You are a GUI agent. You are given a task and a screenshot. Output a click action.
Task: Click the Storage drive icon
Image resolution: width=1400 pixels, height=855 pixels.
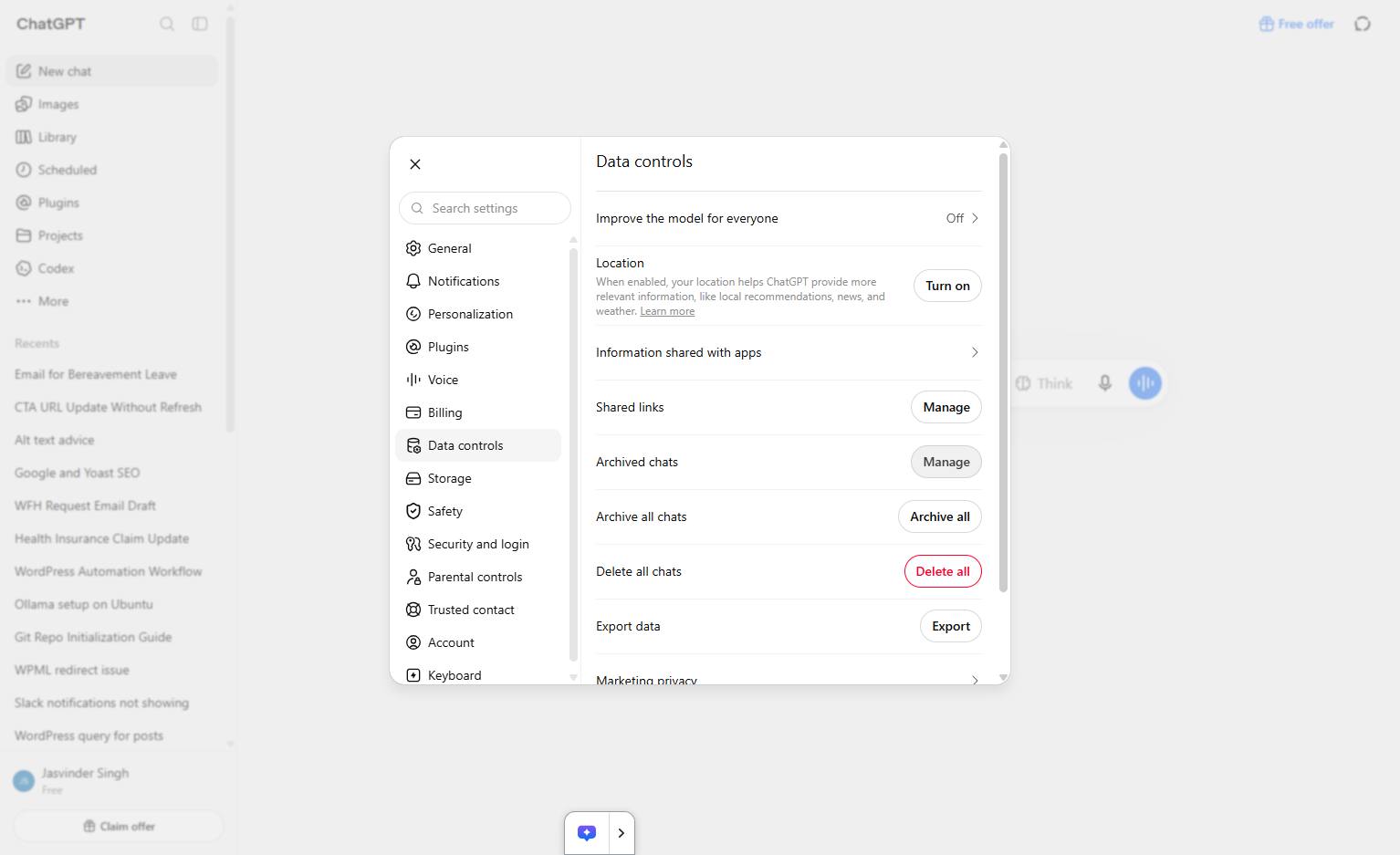tap(413, 478)
